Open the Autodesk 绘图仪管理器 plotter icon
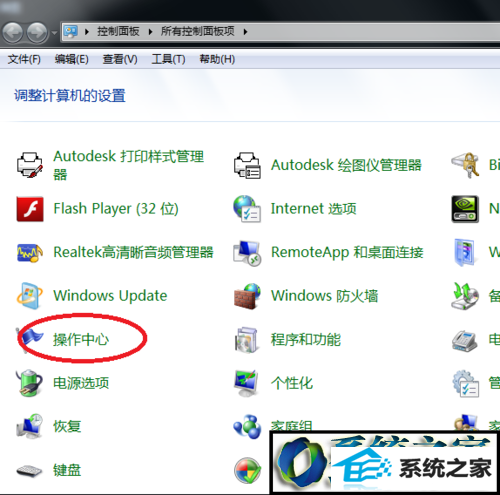Viewport: 500px width, 495px height. pyautogui.click(x=247, y=165)
